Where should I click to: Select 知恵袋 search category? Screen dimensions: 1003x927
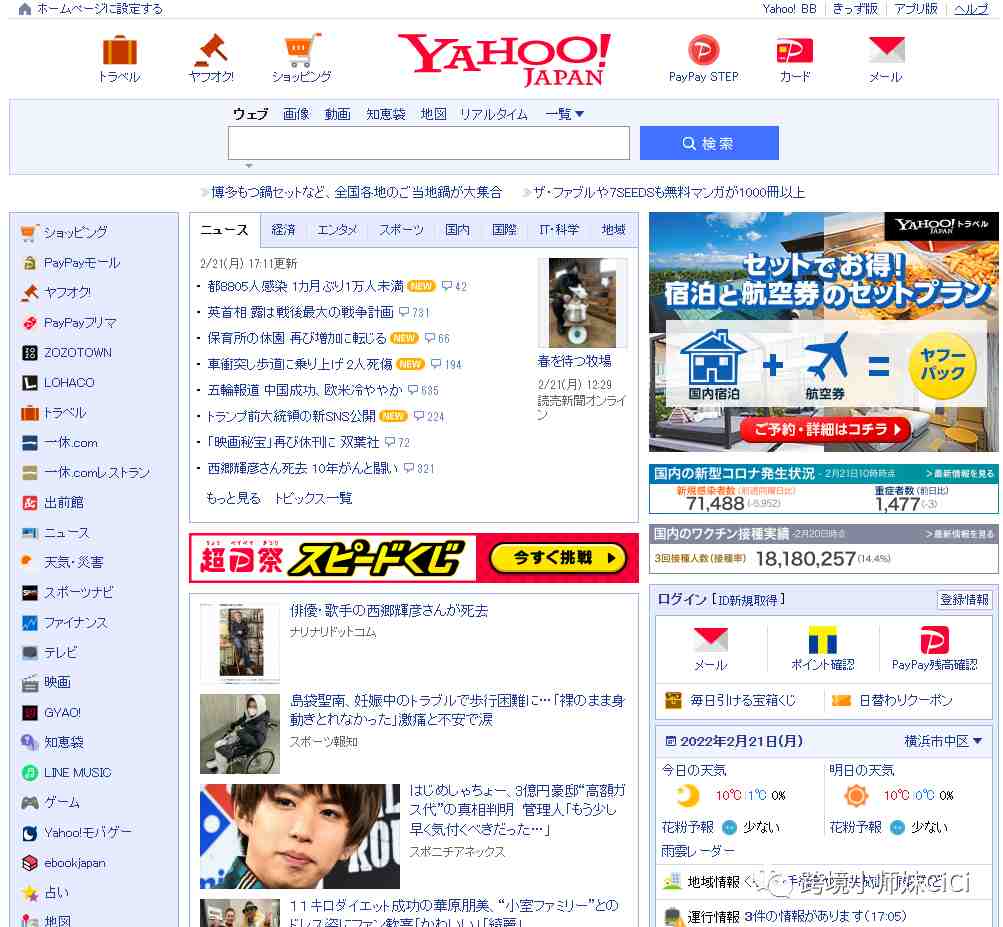(386, 114)
